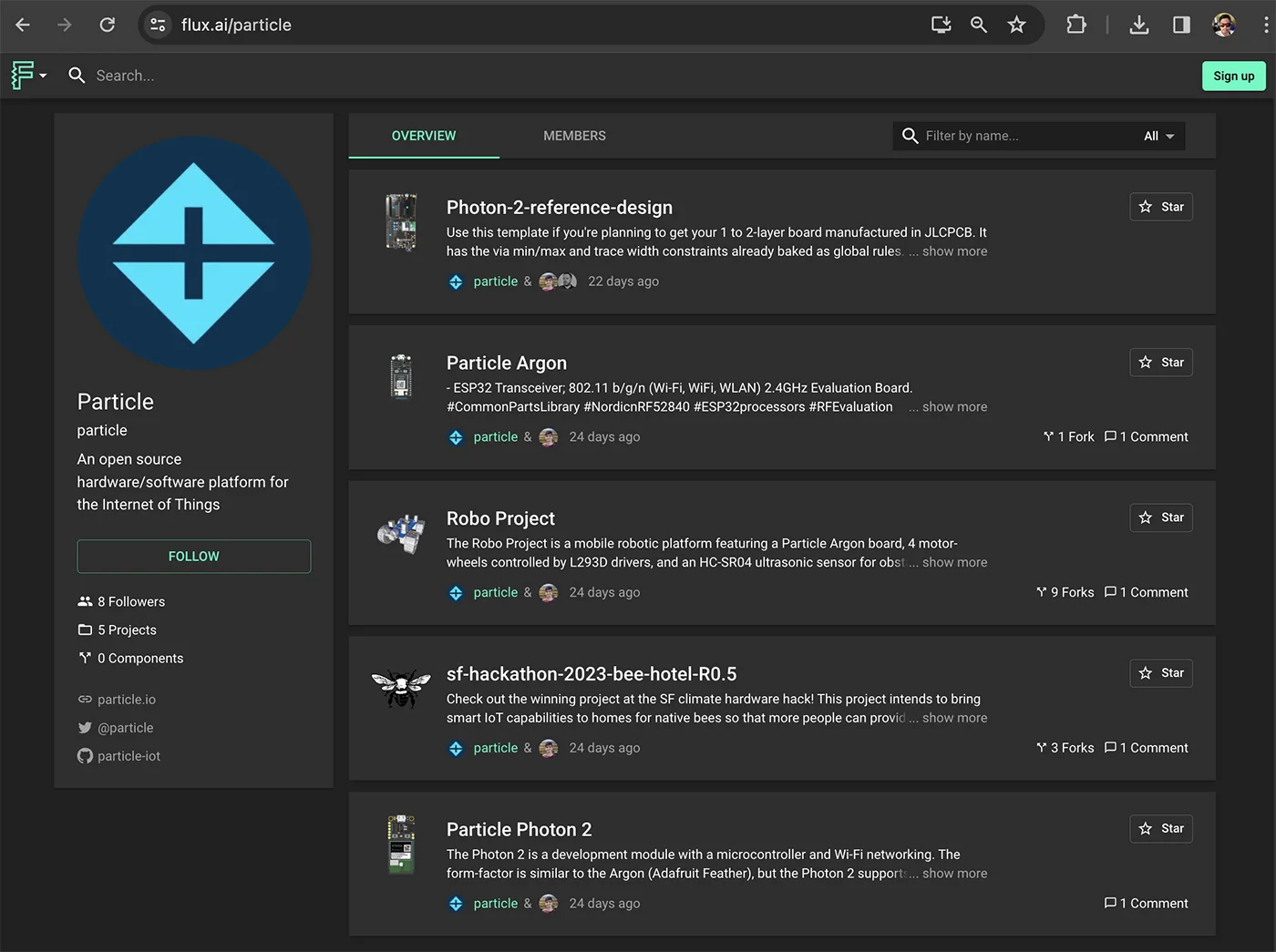This screenshot has width=1276, height=952.
Task: Open the Twitter icon beside @particle
Action: point(84,728)
